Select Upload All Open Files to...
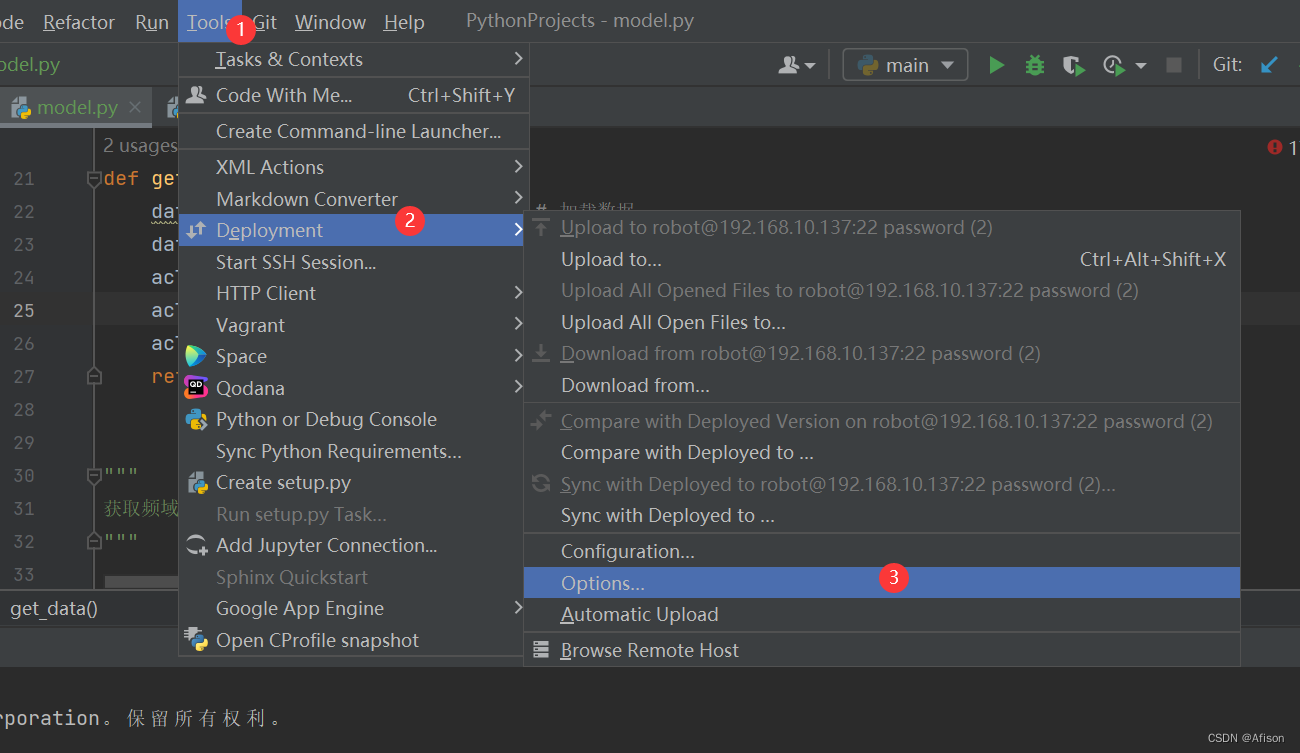 [x=881, y=322]
